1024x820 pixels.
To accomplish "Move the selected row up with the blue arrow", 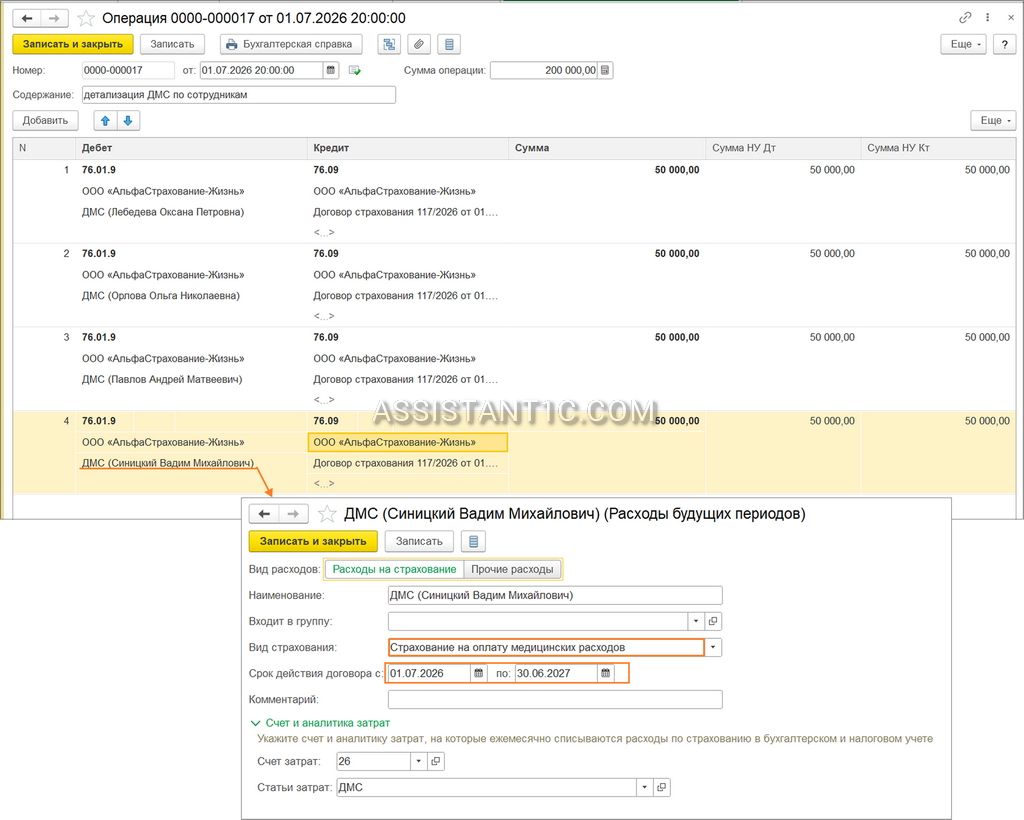I will click(x=105, y=121).
